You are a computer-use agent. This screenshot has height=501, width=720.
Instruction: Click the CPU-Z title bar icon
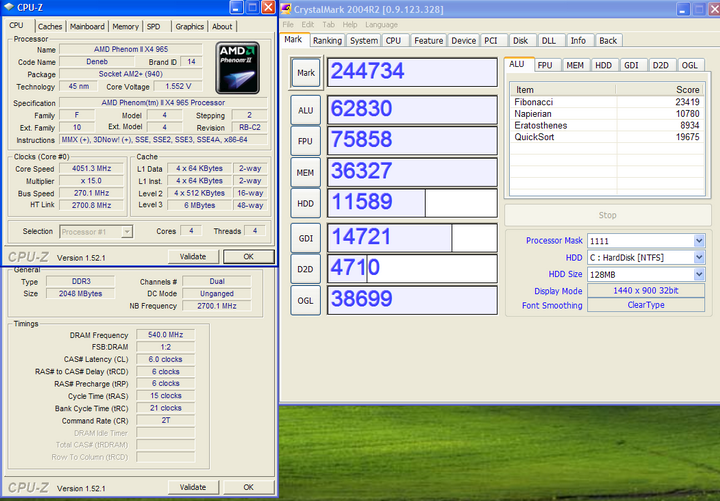[x=9, y=7]
